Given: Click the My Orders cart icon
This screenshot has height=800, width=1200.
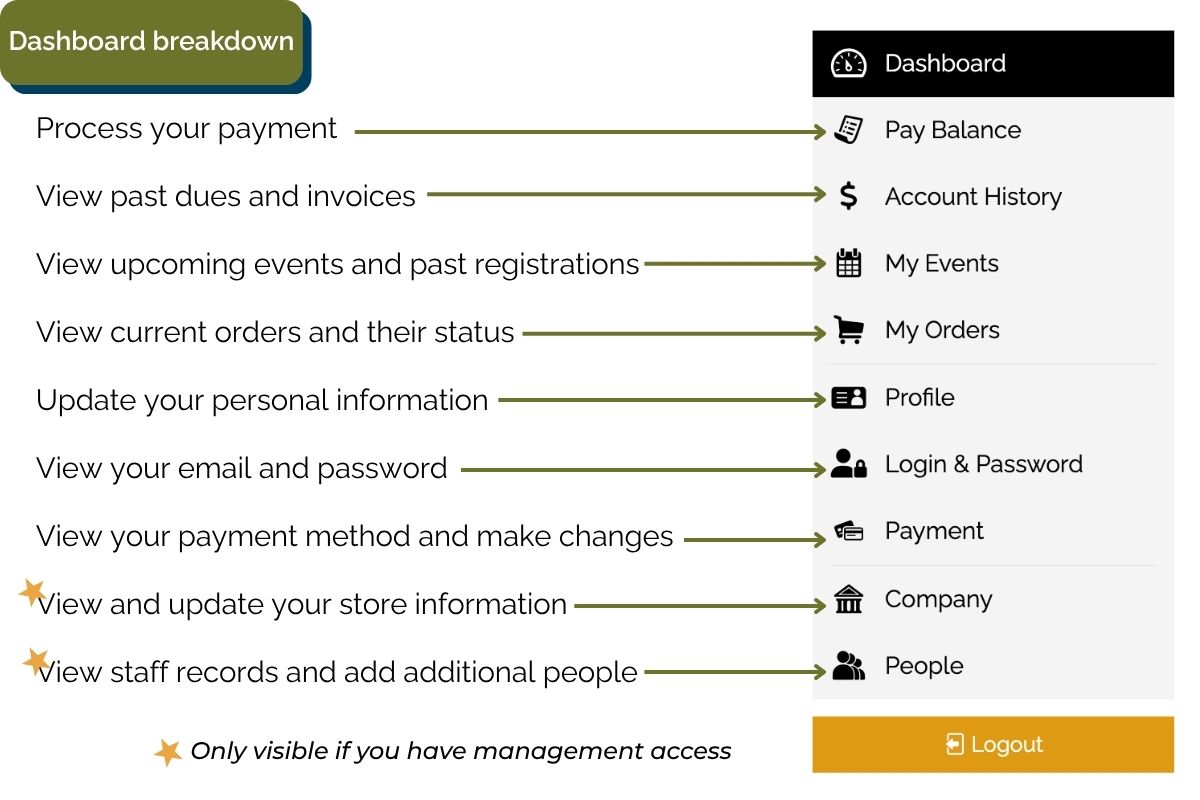Looking at the screenshot, I should [x=848, y=331].
